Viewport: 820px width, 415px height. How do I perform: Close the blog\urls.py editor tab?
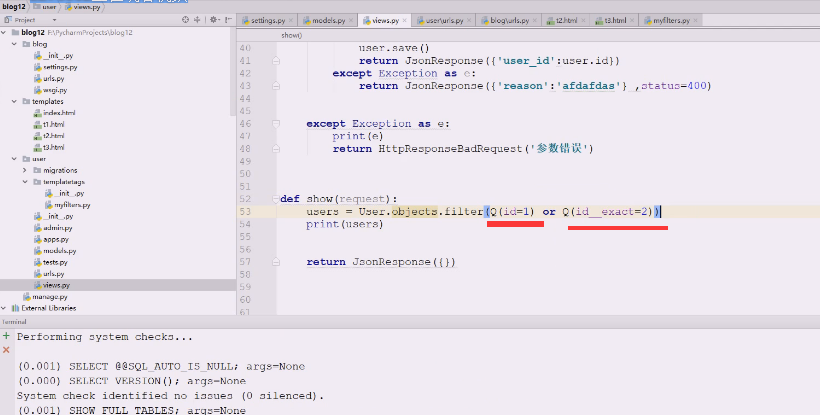pos(534,20)
